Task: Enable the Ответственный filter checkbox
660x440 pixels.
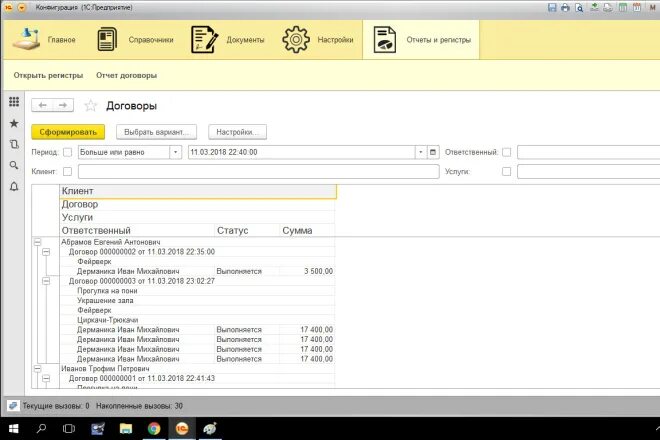Action: pos(507,152)
